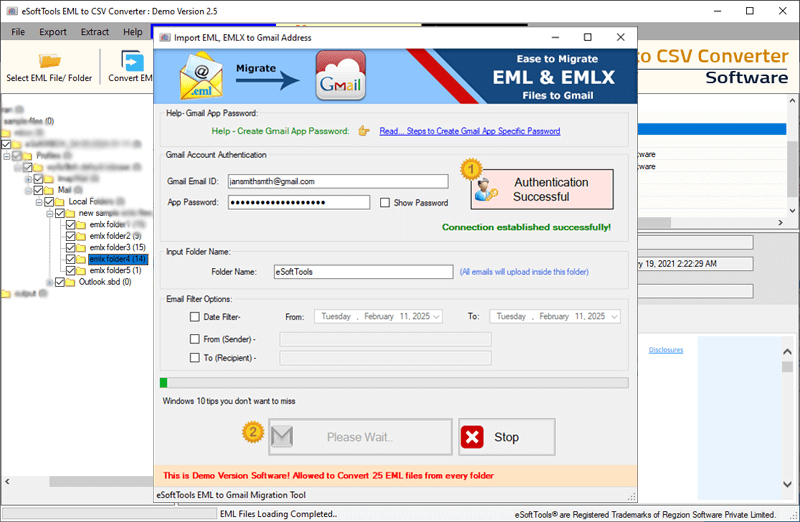Click the tree panel horizontal scrollbar thumb
The width and height of the screenshot is (800, 522).
click(101, 481)
